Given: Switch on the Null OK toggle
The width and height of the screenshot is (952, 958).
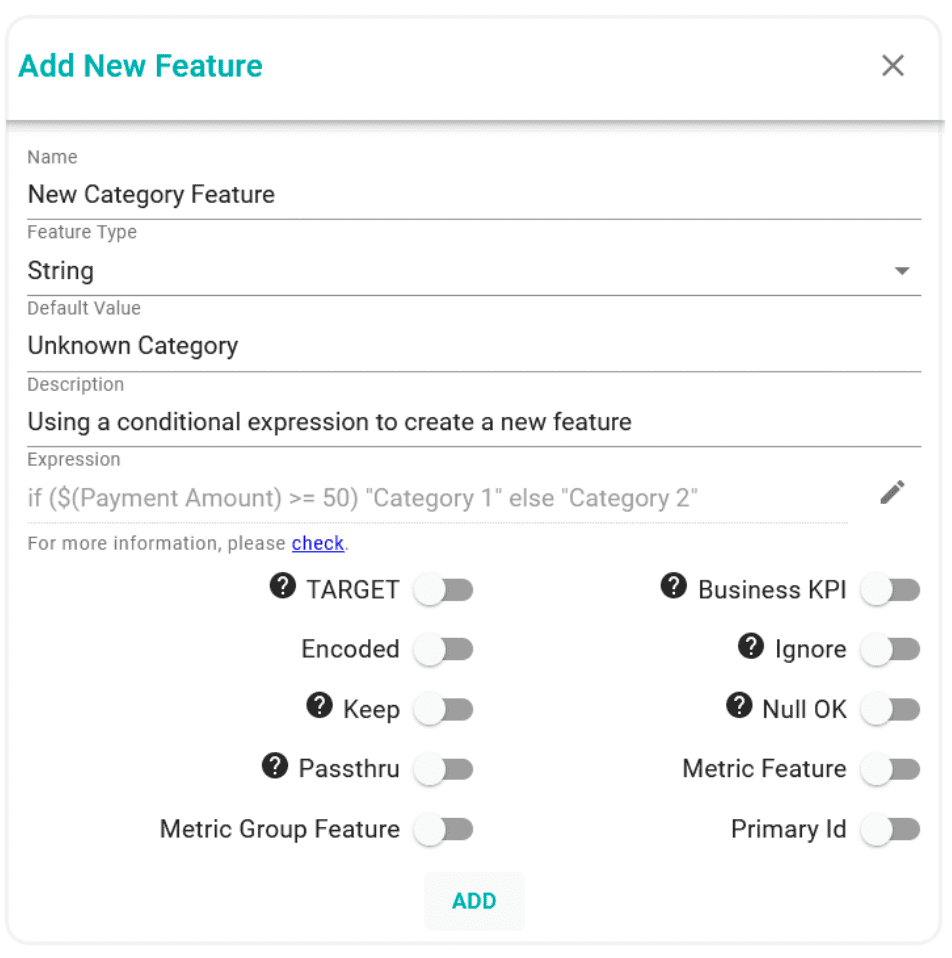Looking at the screenshot, I should point(891,710).
